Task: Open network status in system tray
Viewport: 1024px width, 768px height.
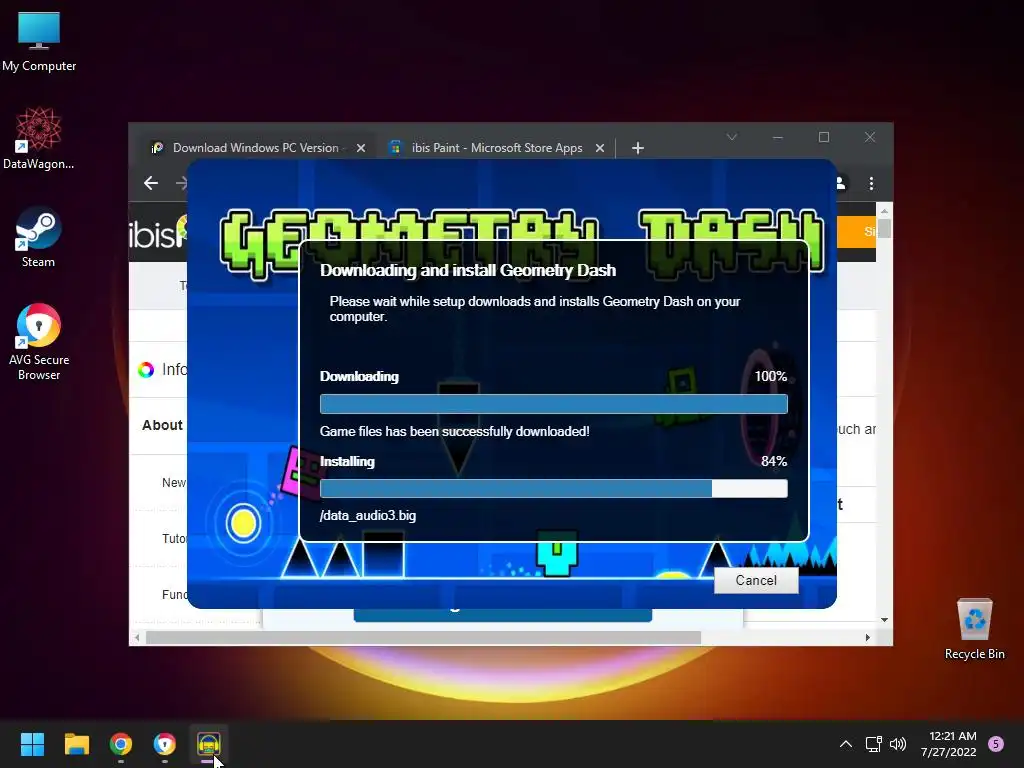Action: [873, 744]
